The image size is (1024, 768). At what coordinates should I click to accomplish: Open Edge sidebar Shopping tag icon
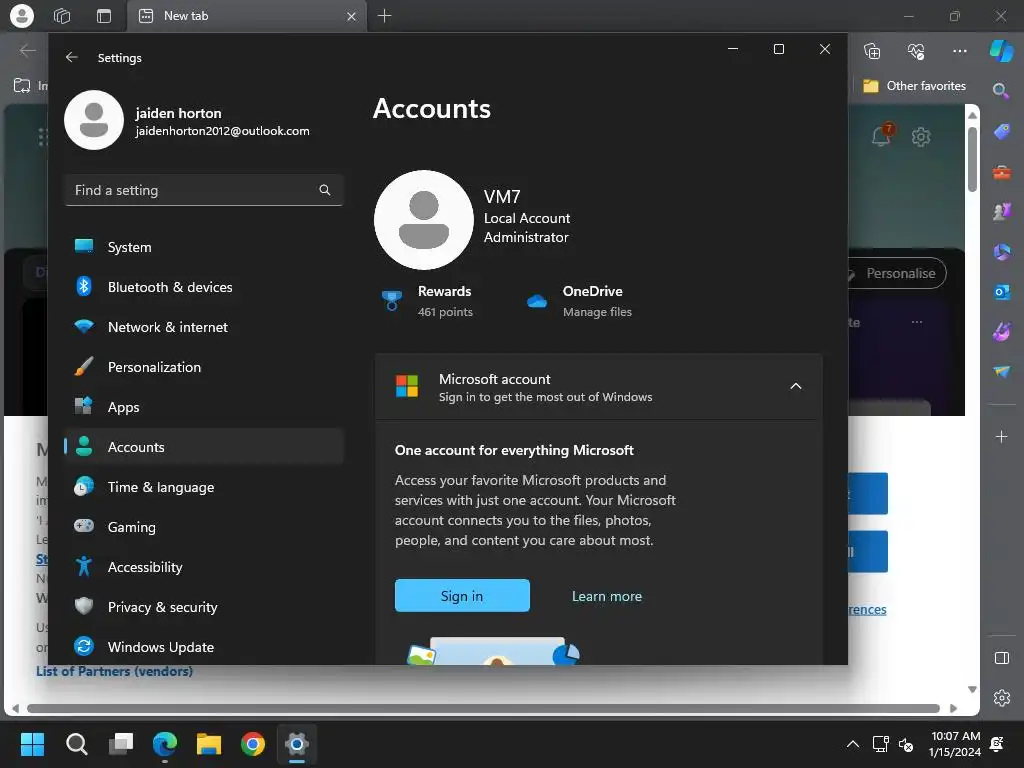click(x=1002, y=131)
